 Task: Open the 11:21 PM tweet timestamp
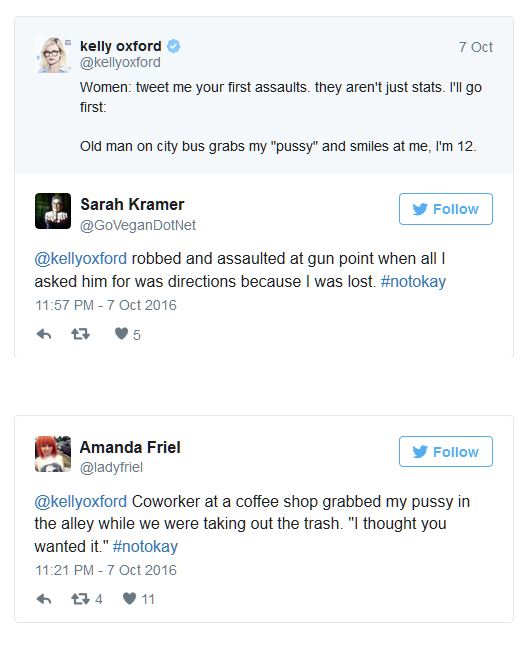(x=106, y=570)
